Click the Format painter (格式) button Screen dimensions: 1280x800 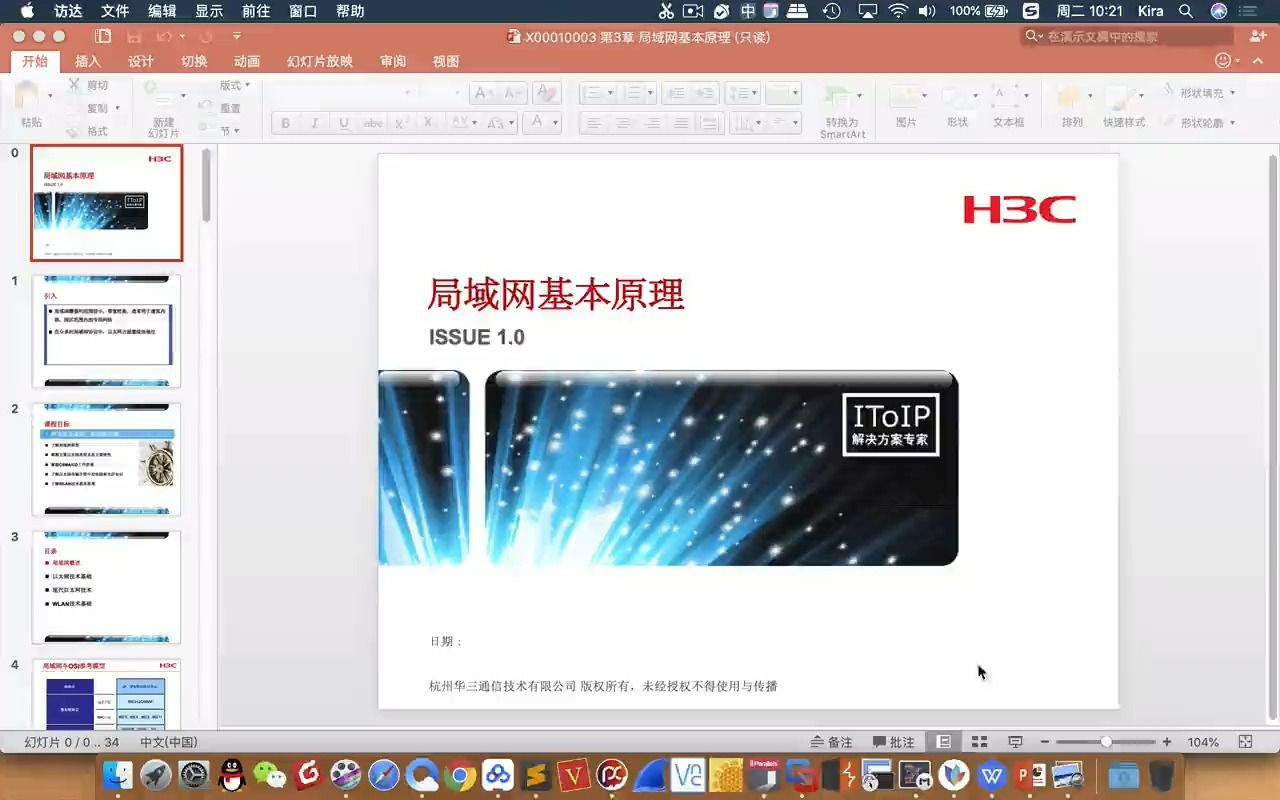[88, 131]
